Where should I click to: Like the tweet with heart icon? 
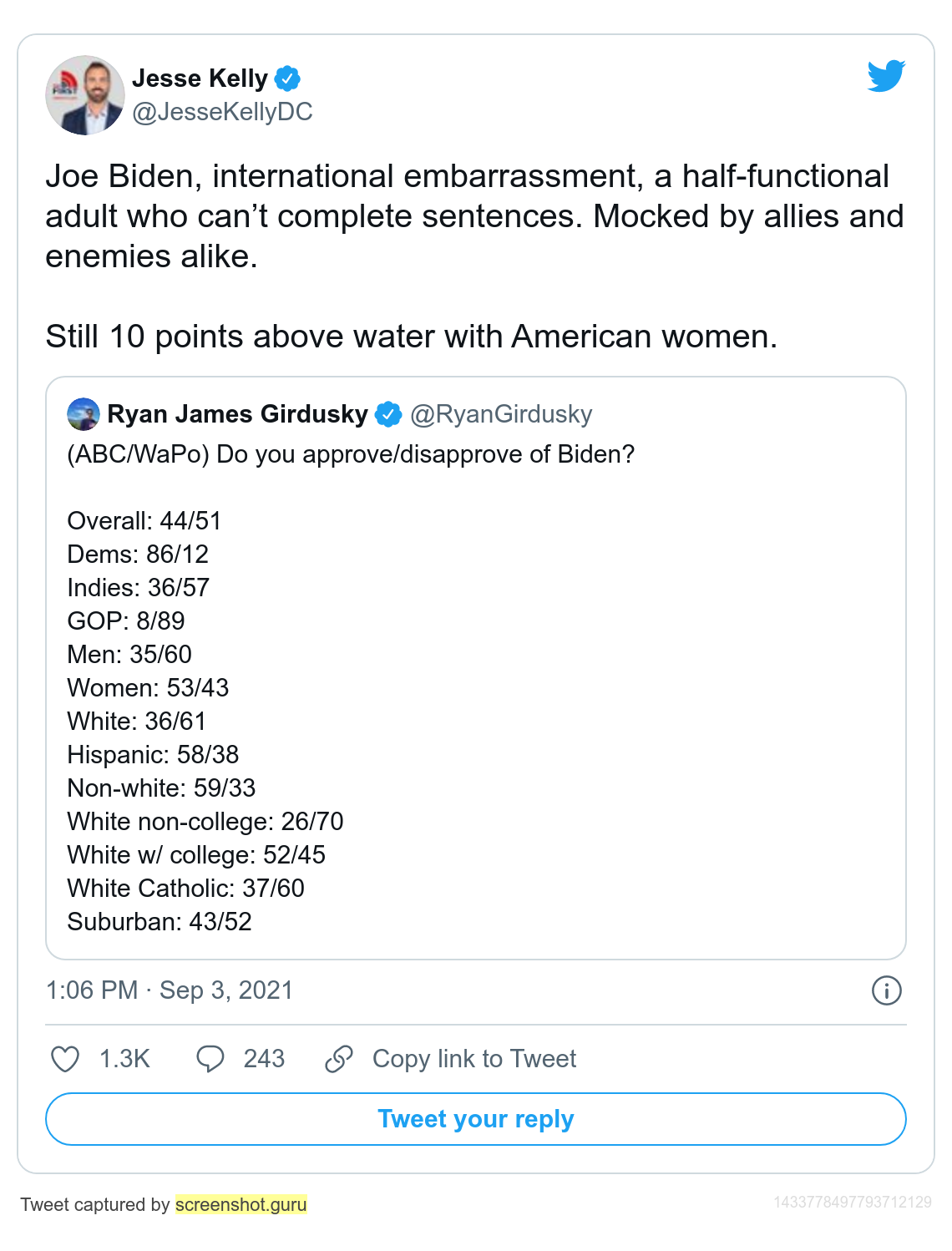pyautogui.click(x=65, y=1059)
